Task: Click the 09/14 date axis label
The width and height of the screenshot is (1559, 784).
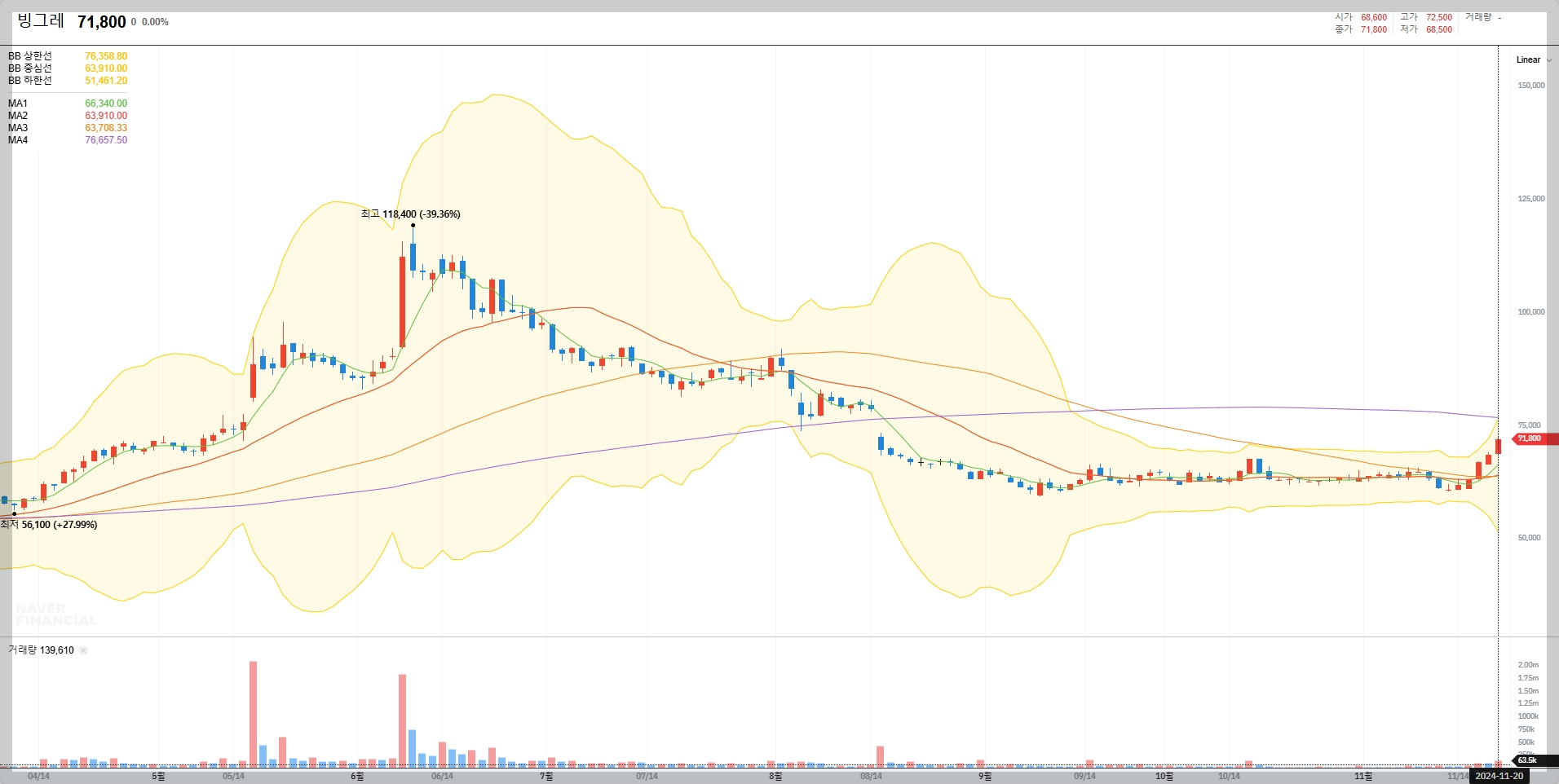Action: click(x=1084, y=777)
